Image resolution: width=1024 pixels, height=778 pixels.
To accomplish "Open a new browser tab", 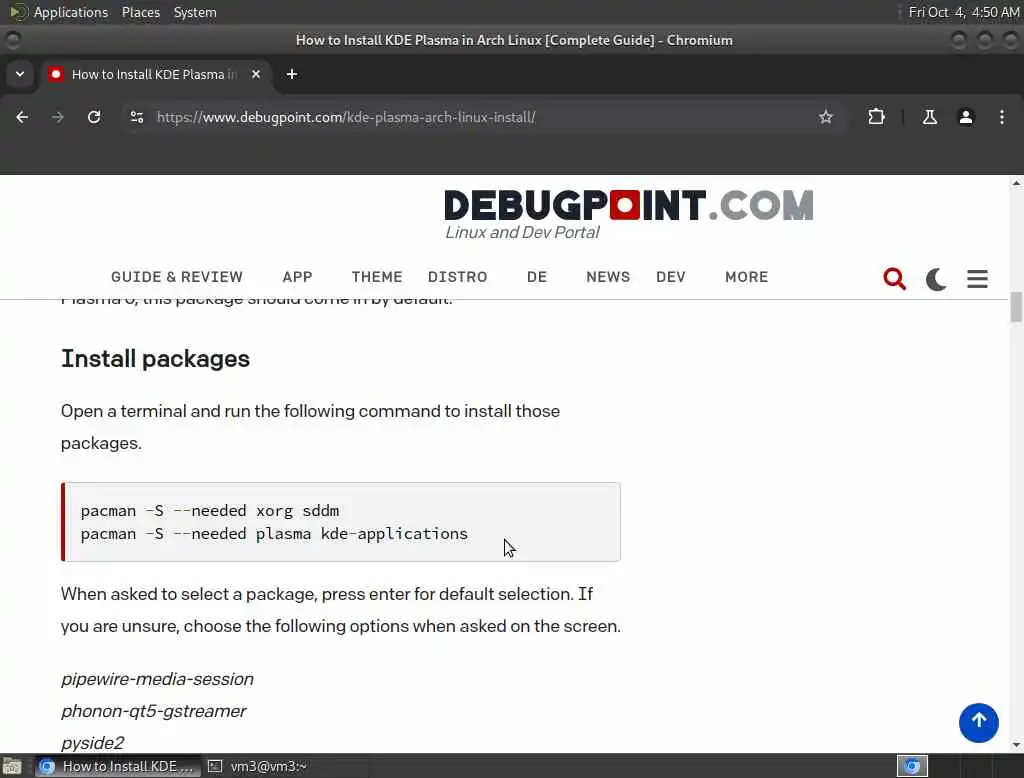I will tap(292, 74).
